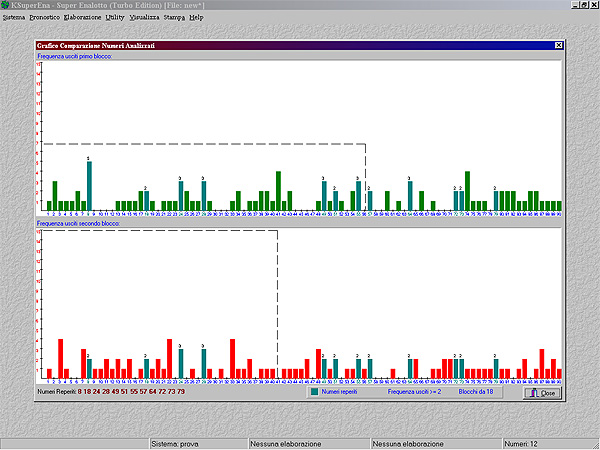Viewport: 600px width, 450px height.
Task: Click the tallest teal bar in first block chart
Action: [x=89, y=186]
